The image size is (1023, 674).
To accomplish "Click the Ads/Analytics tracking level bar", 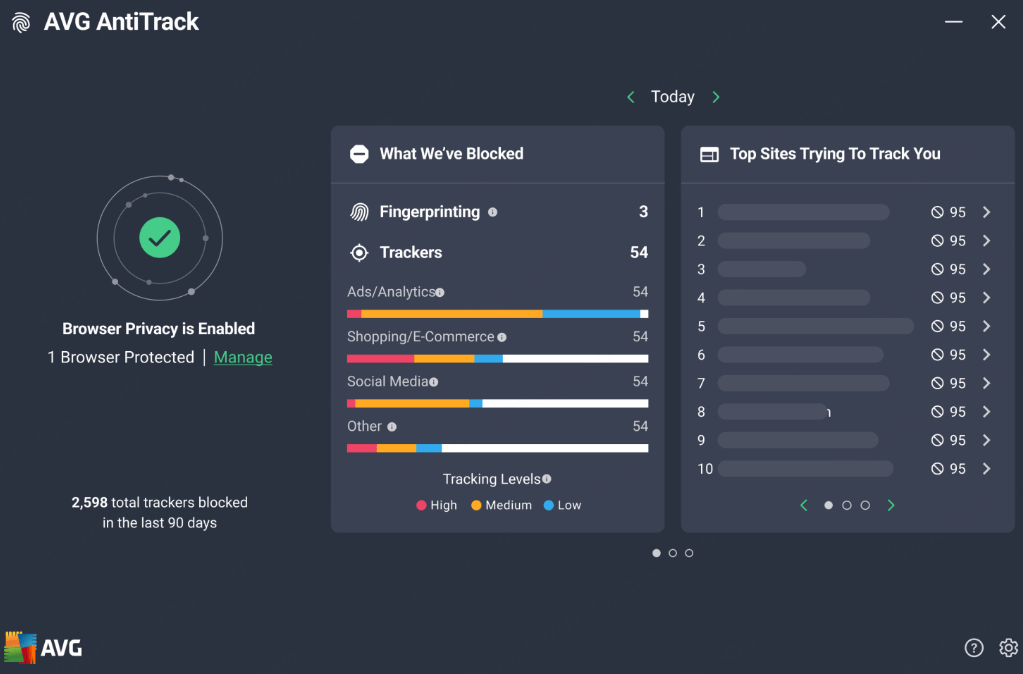I will coord(498,314).
